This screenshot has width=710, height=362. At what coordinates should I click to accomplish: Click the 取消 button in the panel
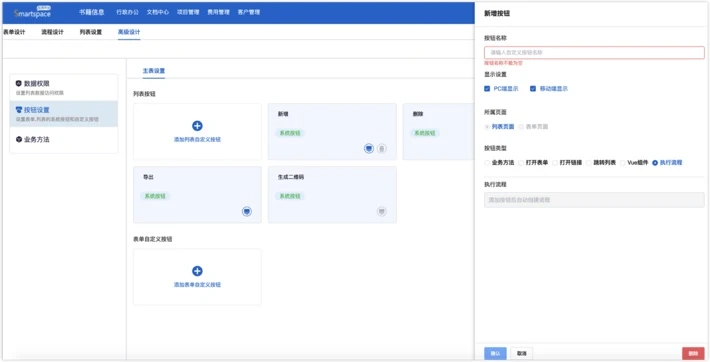[x=522, y=353]
